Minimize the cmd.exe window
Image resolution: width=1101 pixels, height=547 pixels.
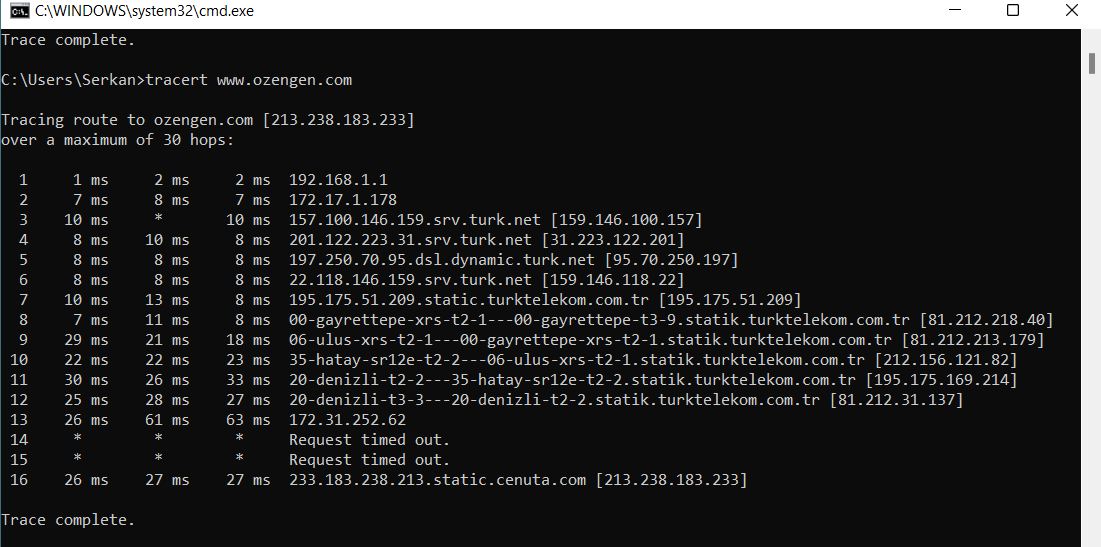coord(958,11)
